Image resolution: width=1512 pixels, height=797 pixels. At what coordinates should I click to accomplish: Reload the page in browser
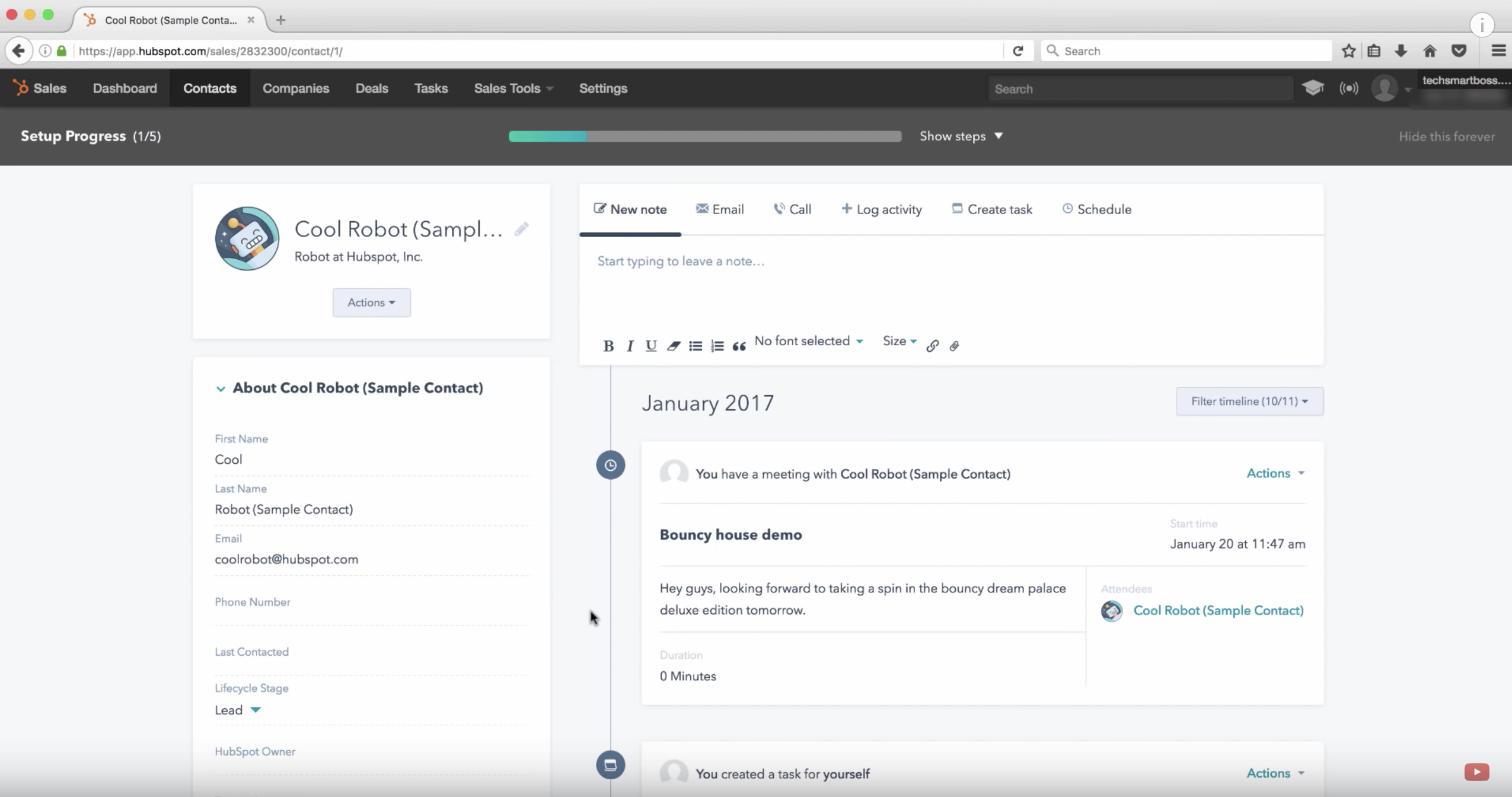pyautogui.click(x=1017, y=51)
